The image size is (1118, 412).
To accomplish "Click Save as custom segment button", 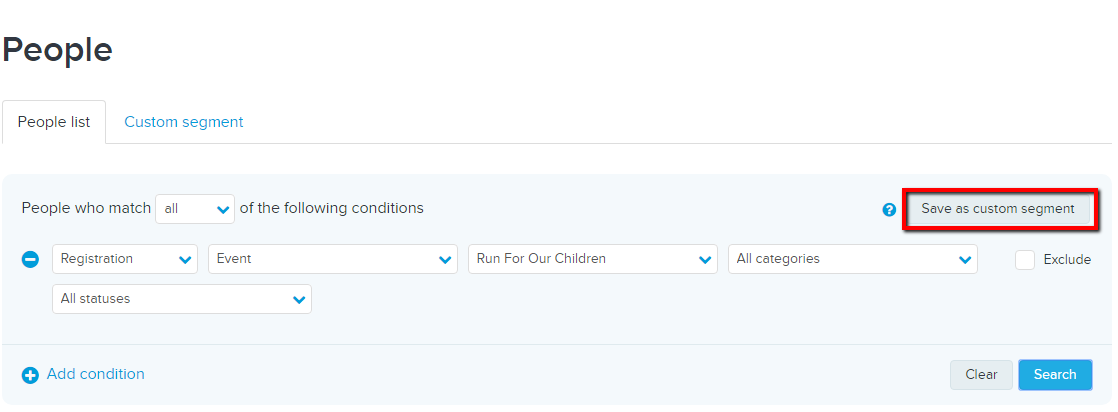I will point(998,209).
